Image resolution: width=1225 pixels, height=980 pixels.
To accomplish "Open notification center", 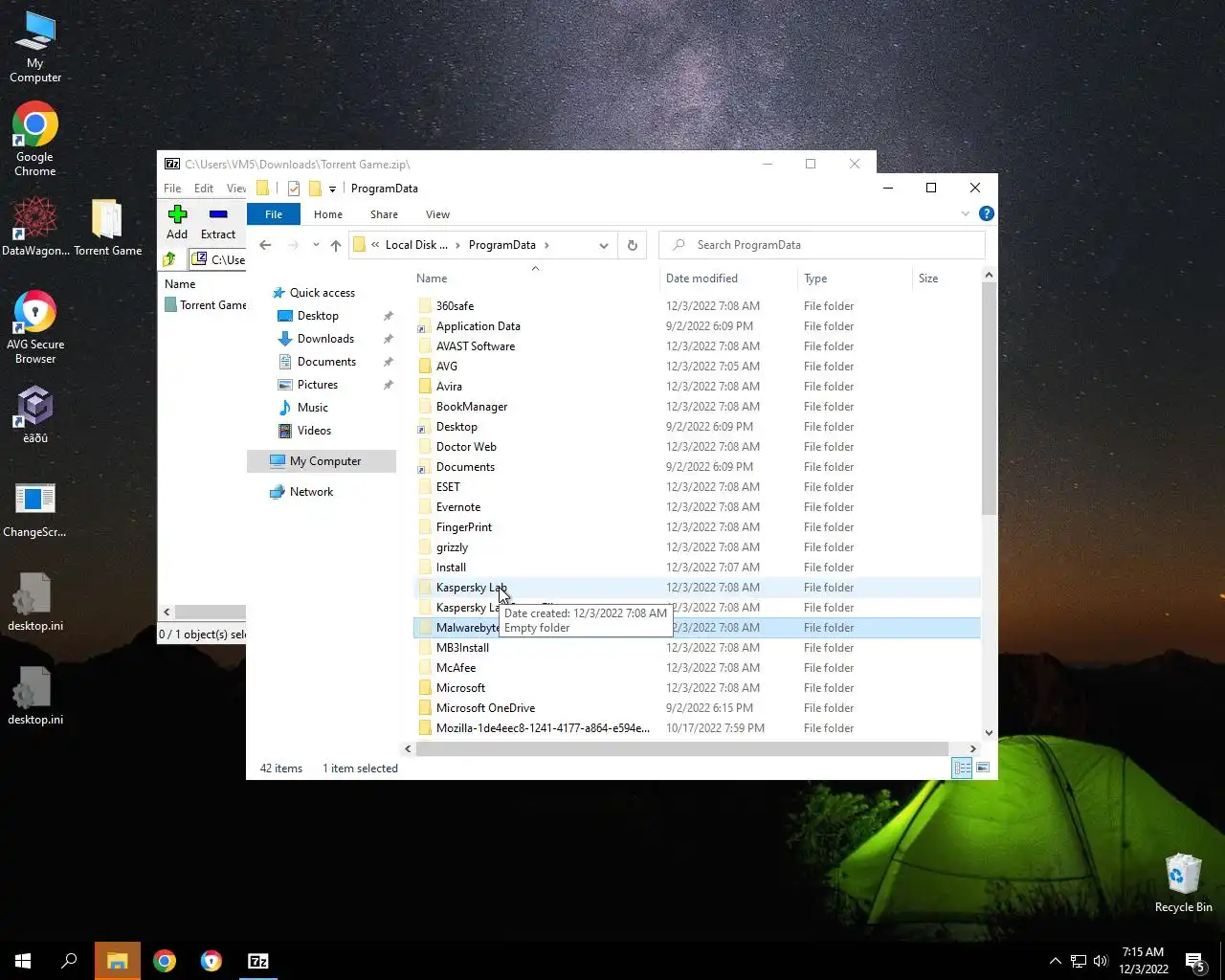I will pyautogui.click(x=1194, y=961).
